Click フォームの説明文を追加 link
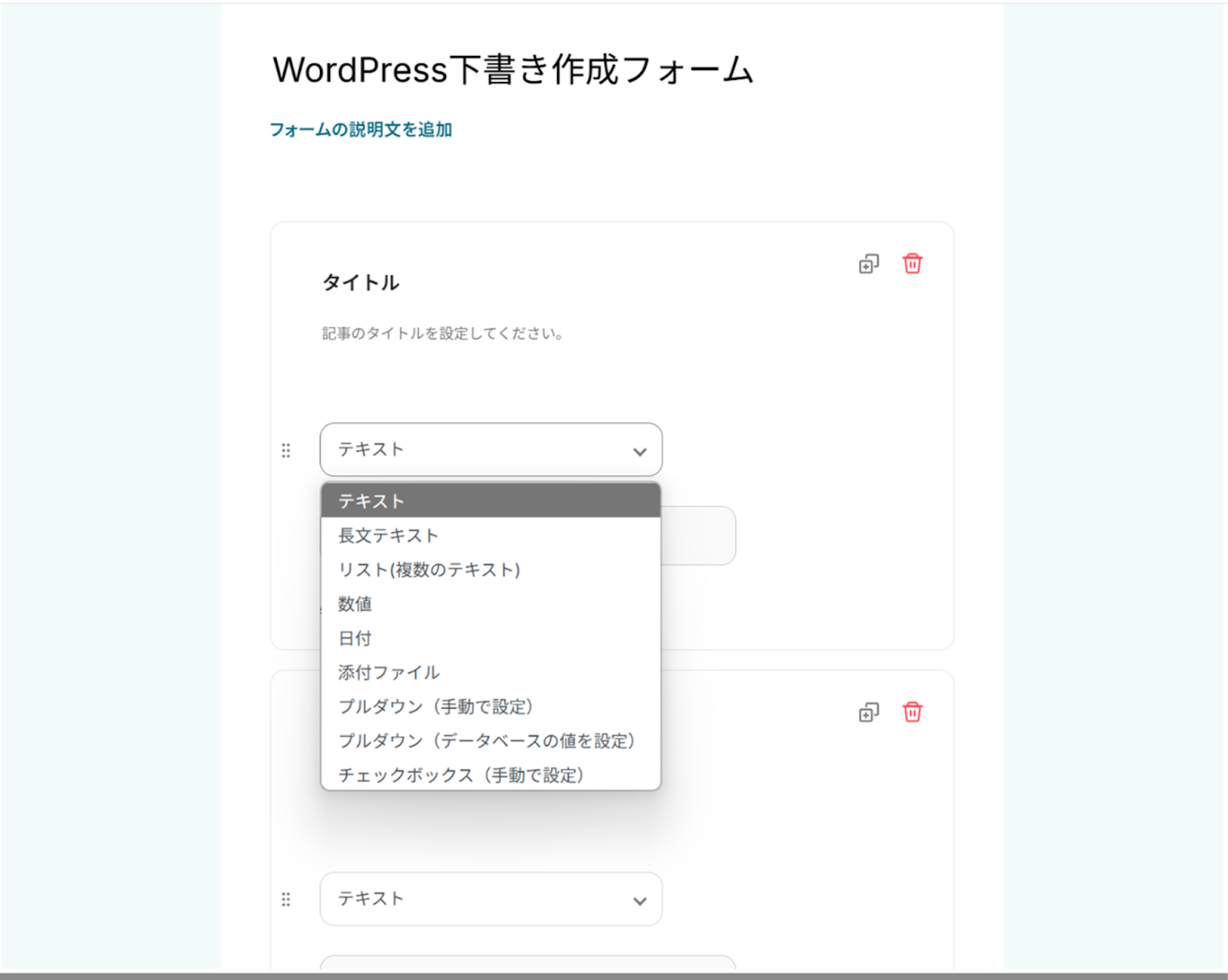This screenshot has height=980, width=1228. [x=361, y=130]
